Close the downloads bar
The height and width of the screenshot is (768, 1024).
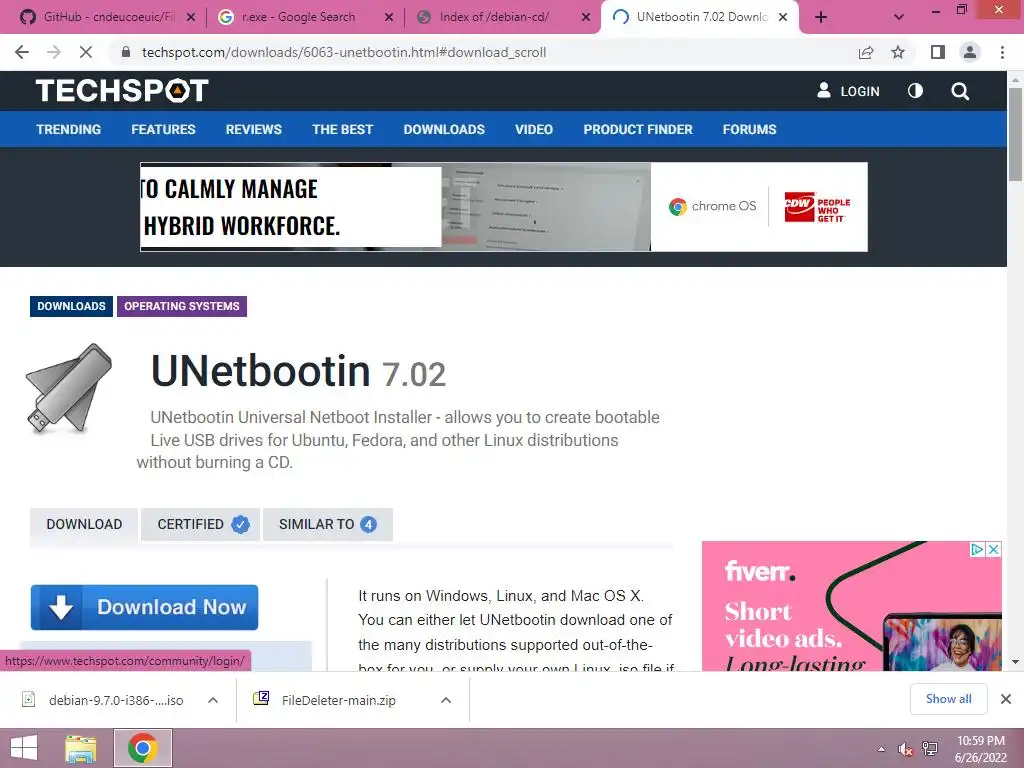tap(1006, 699)
